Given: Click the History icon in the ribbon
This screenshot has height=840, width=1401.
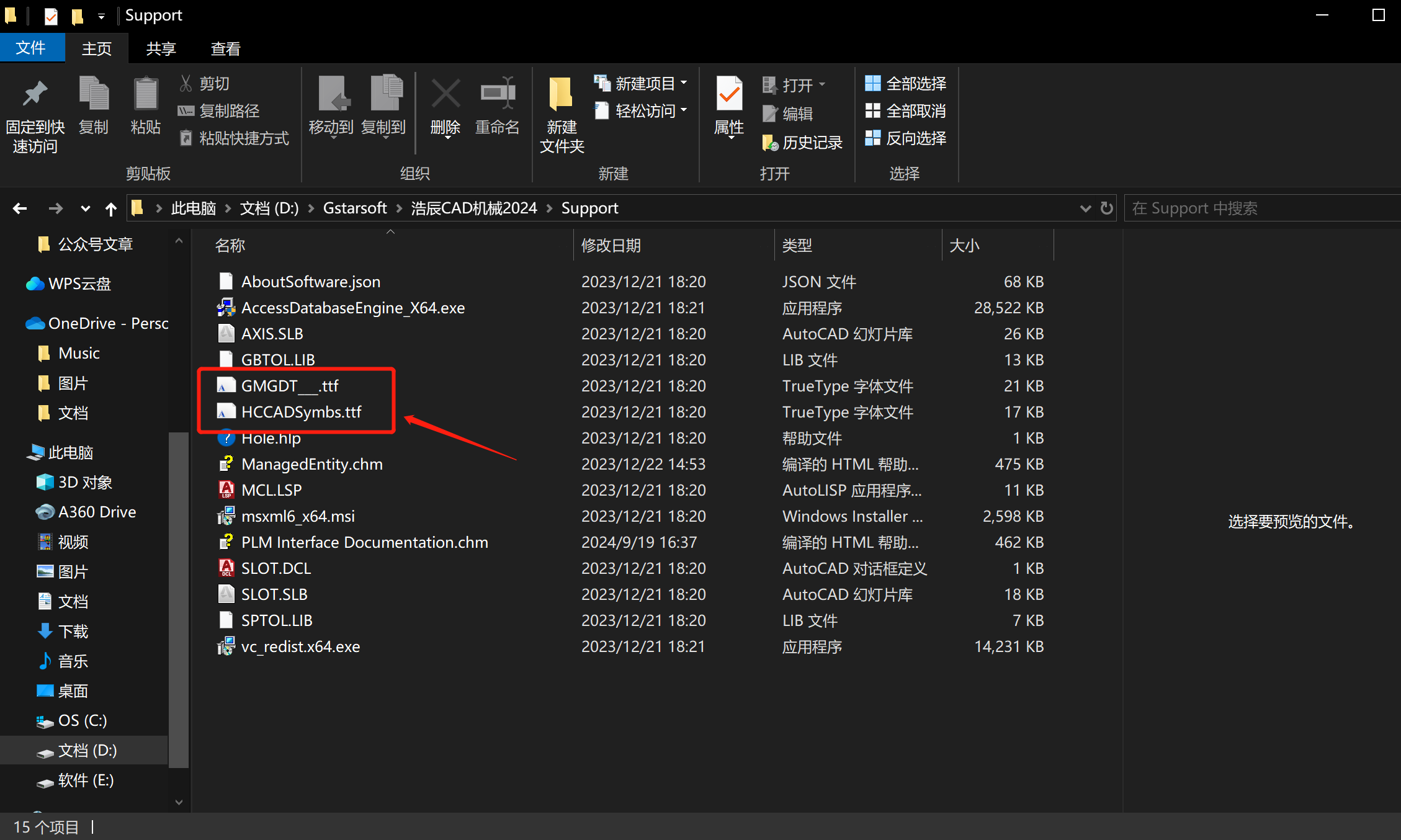Looking at the screenshot, I should point(770,143).
